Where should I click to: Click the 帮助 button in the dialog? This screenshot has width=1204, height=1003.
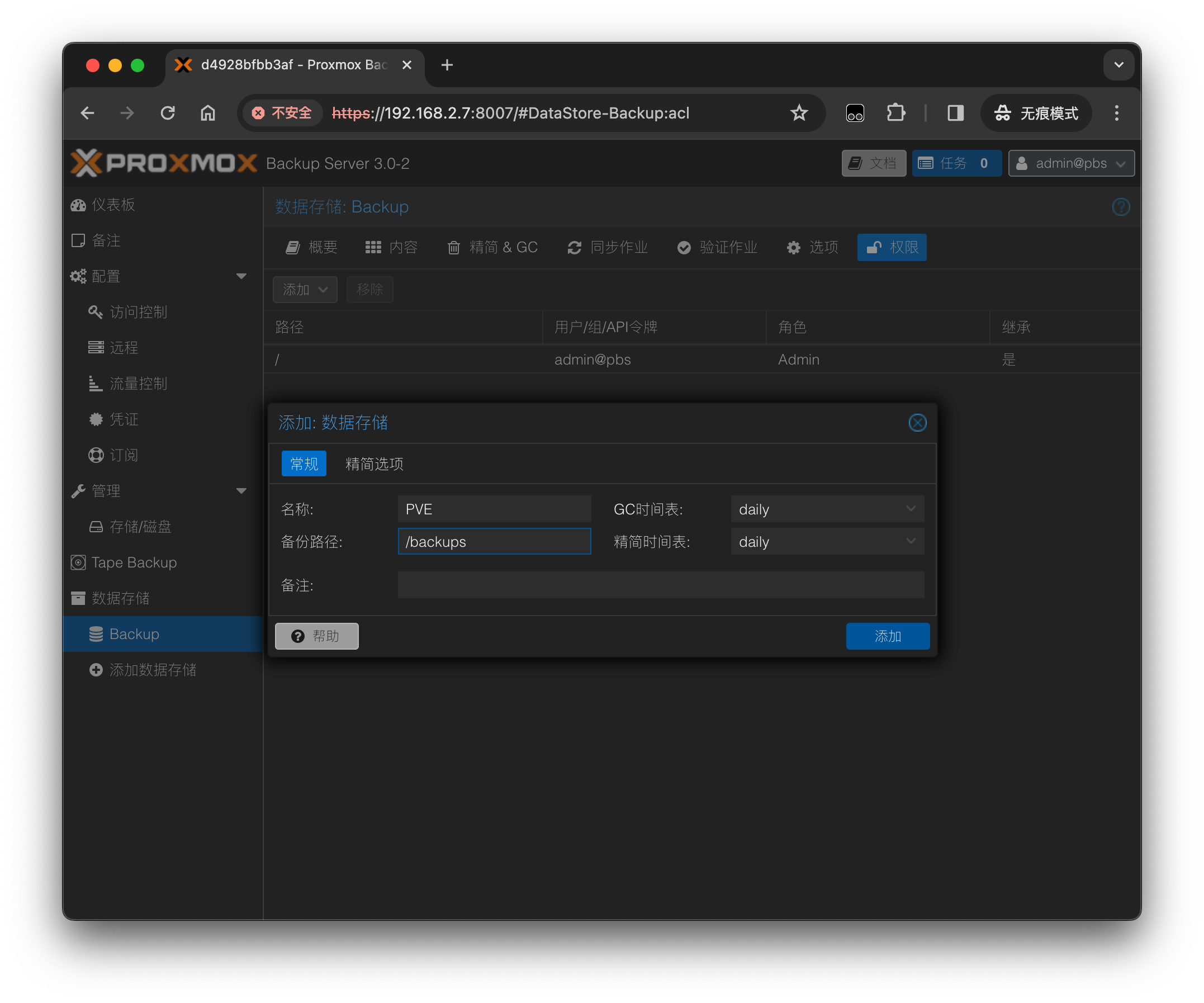tap(316, 636)
